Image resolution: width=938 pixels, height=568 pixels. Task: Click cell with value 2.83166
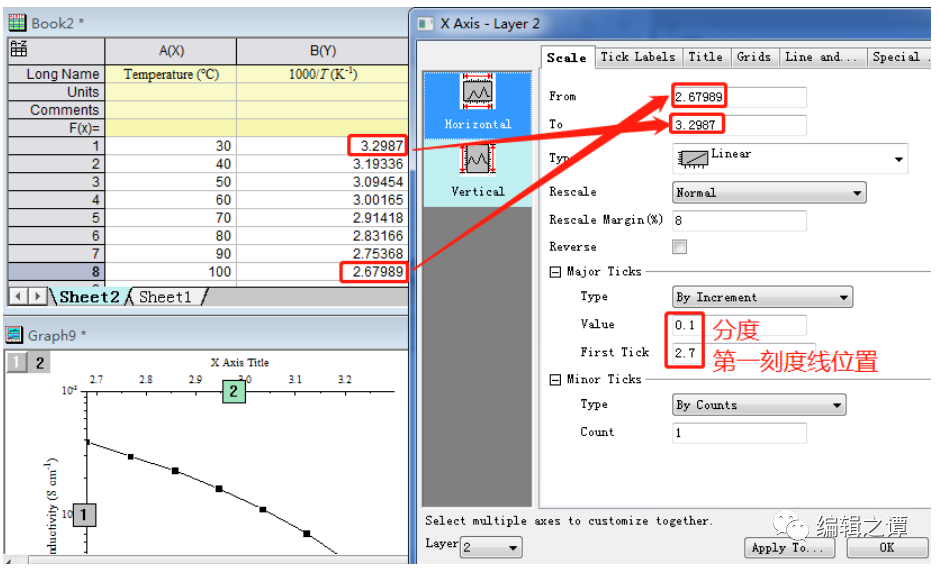322,236
